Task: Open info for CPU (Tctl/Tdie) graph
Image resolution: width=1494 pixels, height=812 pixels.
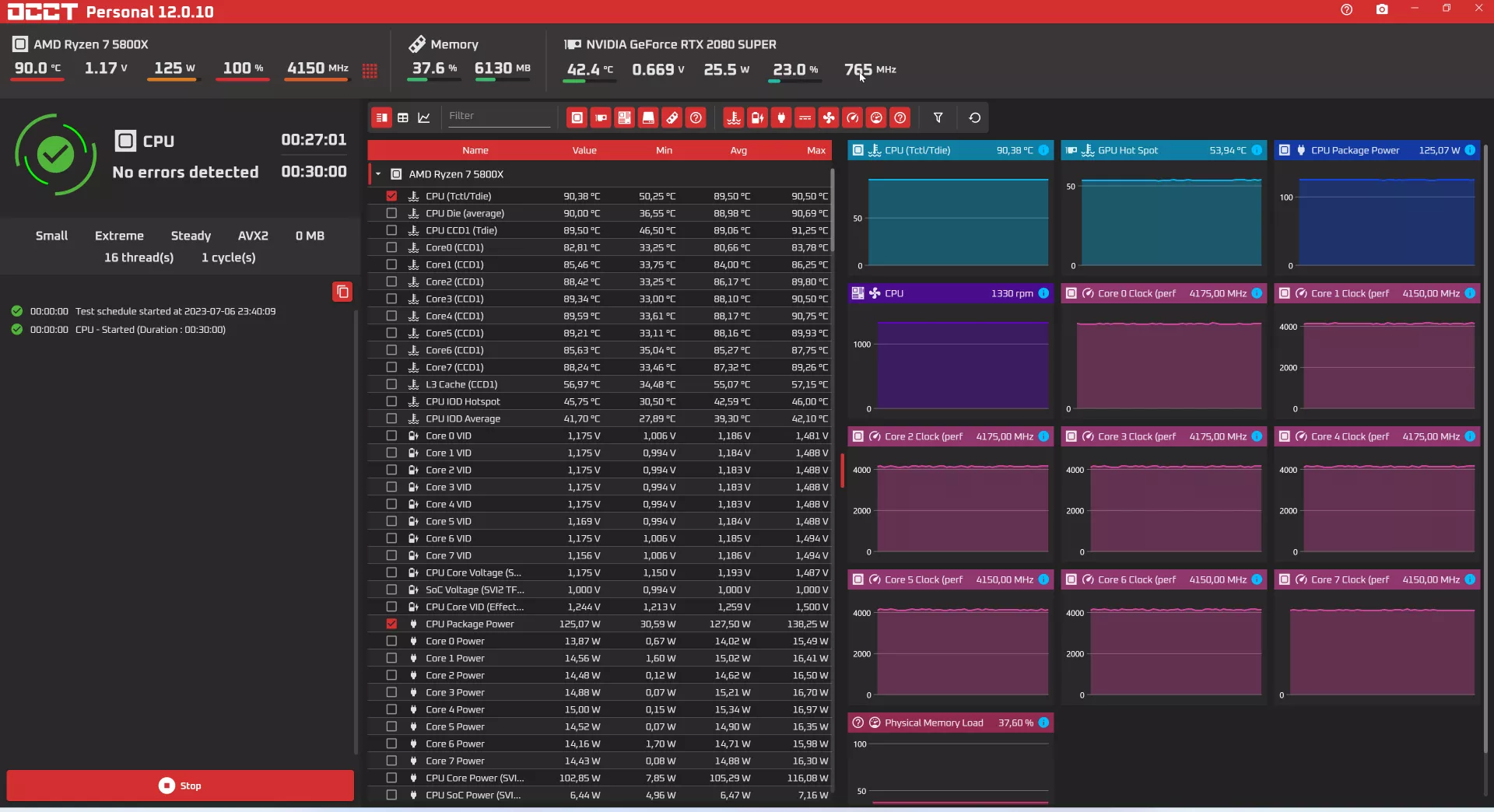Action: click(x=1043, y=150)
